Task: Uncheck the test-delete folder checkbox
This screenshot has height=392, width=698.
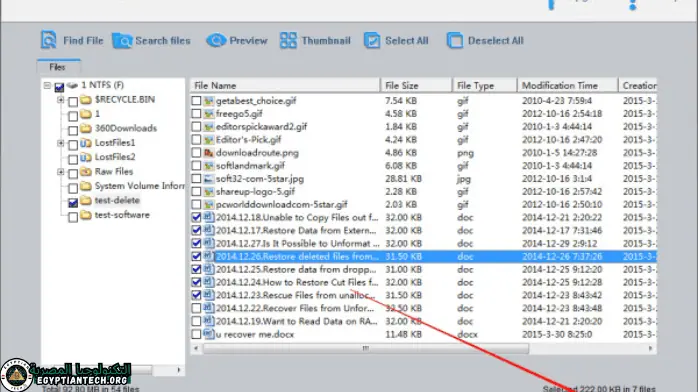Action: tap(73, 202)
